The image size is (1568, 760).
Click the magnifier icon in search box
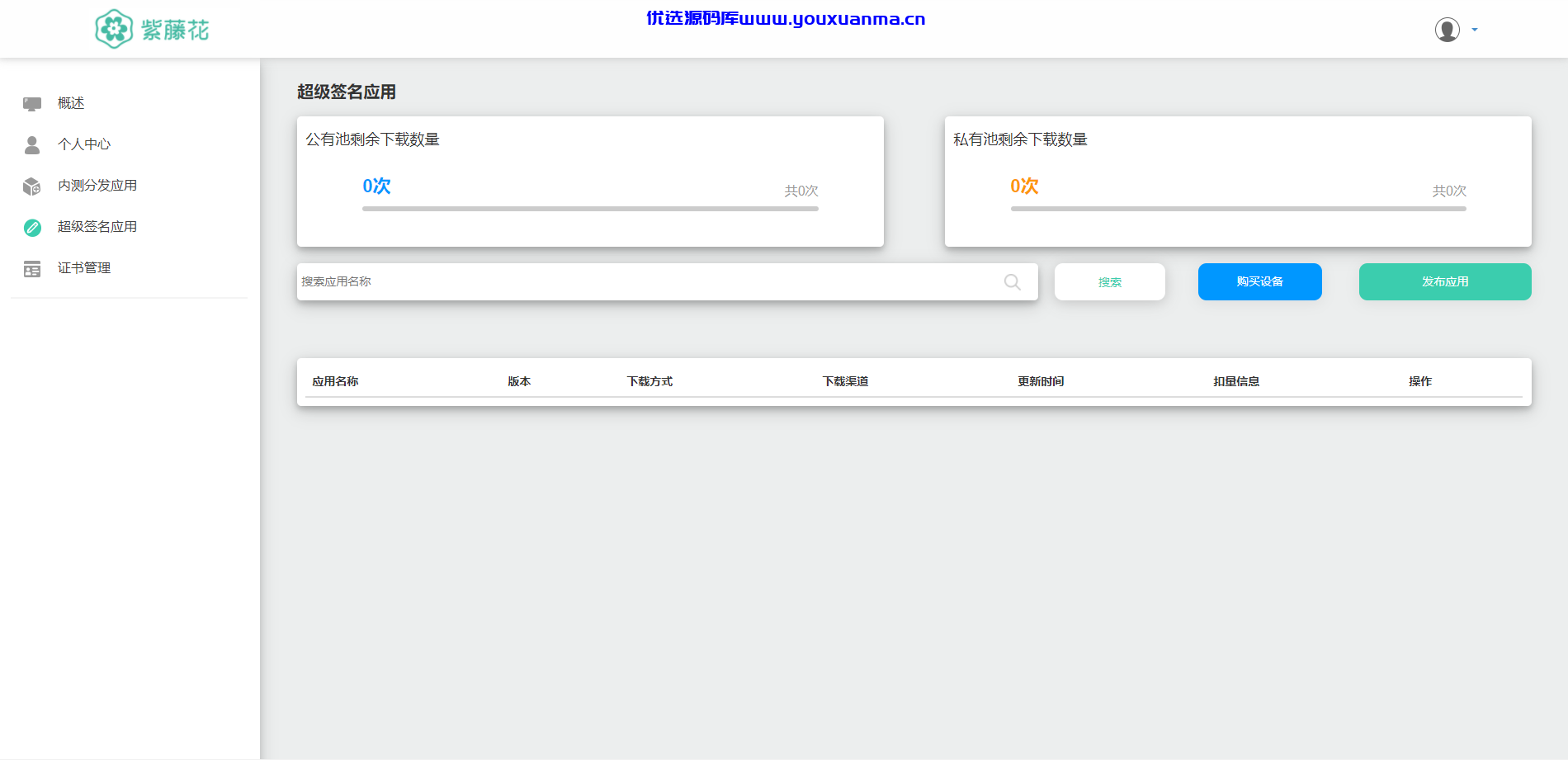click(1013, 282)
